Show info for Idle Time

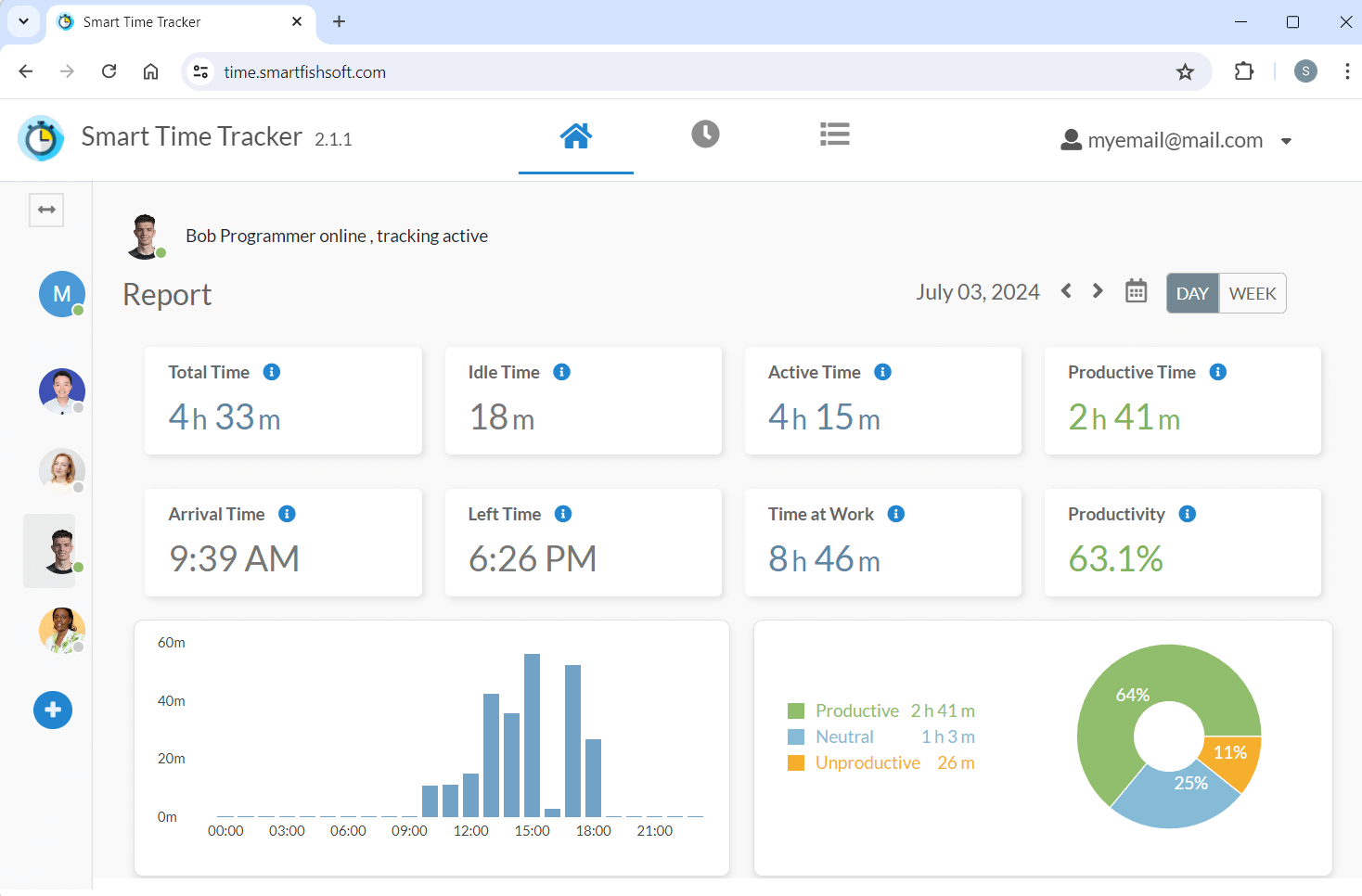pyautogui.click(x=561, y=372)
